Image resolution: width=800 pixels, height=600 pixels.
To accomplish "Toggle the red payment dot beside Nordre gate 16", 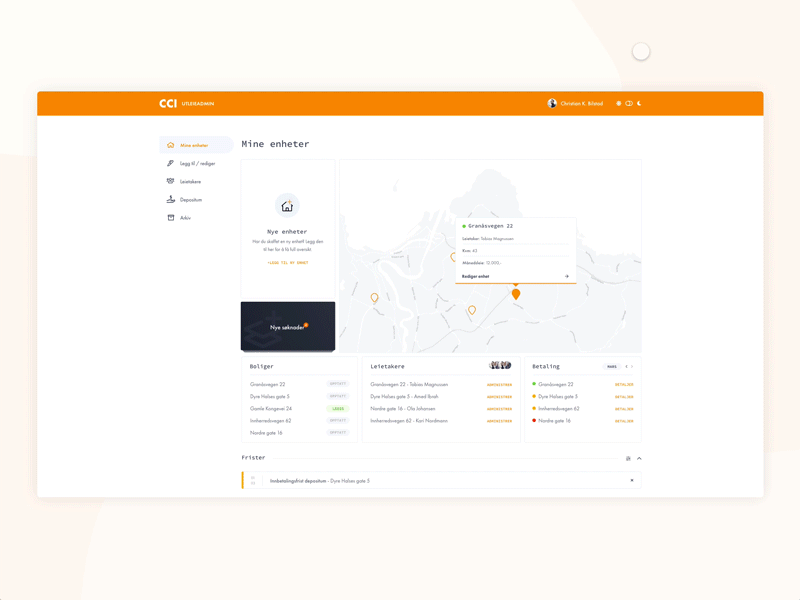I will [534, 420].
